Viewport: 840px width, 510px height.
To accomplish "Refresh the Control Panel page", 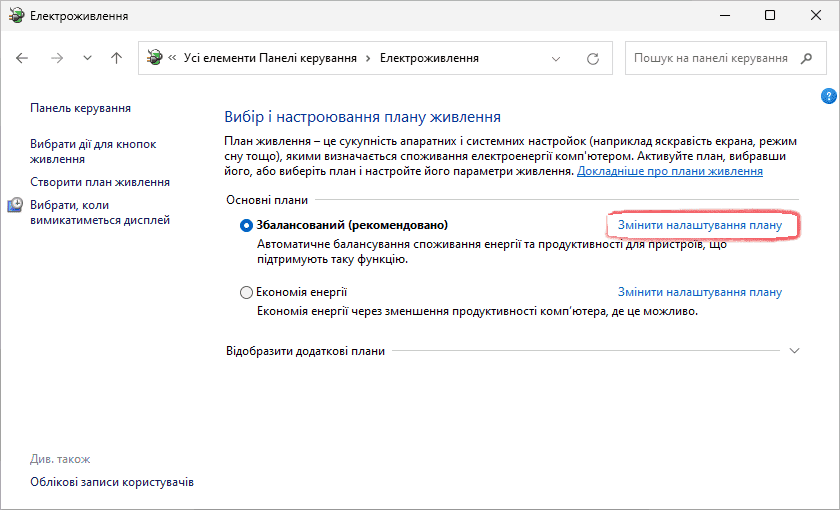I will tap(593, 58).
